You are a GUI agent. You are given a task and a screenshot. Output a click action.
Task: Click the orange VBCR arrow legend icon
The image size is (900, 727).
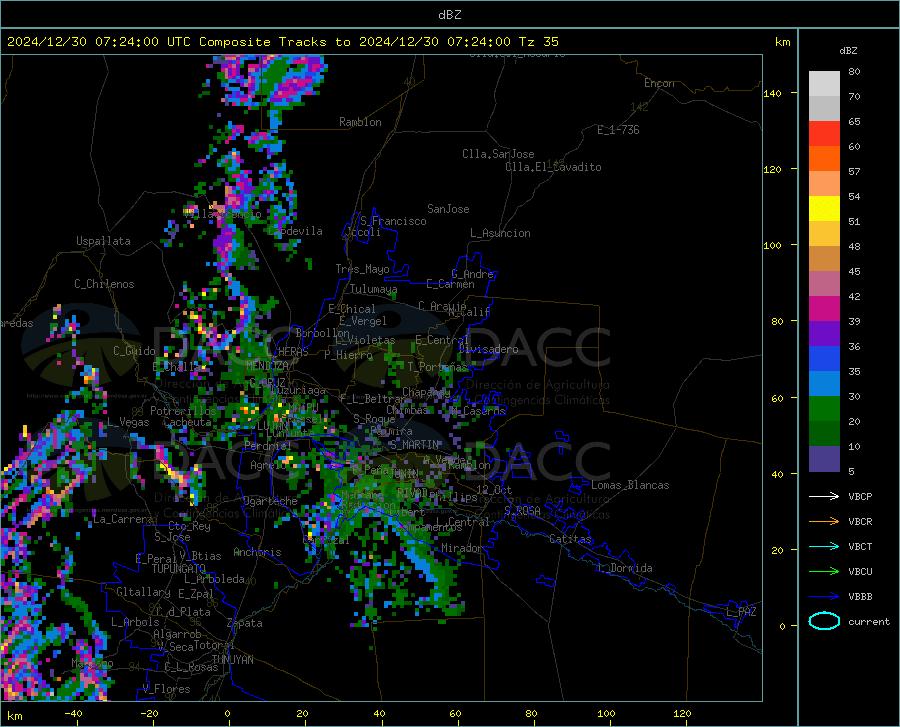(x=824, y=521)
